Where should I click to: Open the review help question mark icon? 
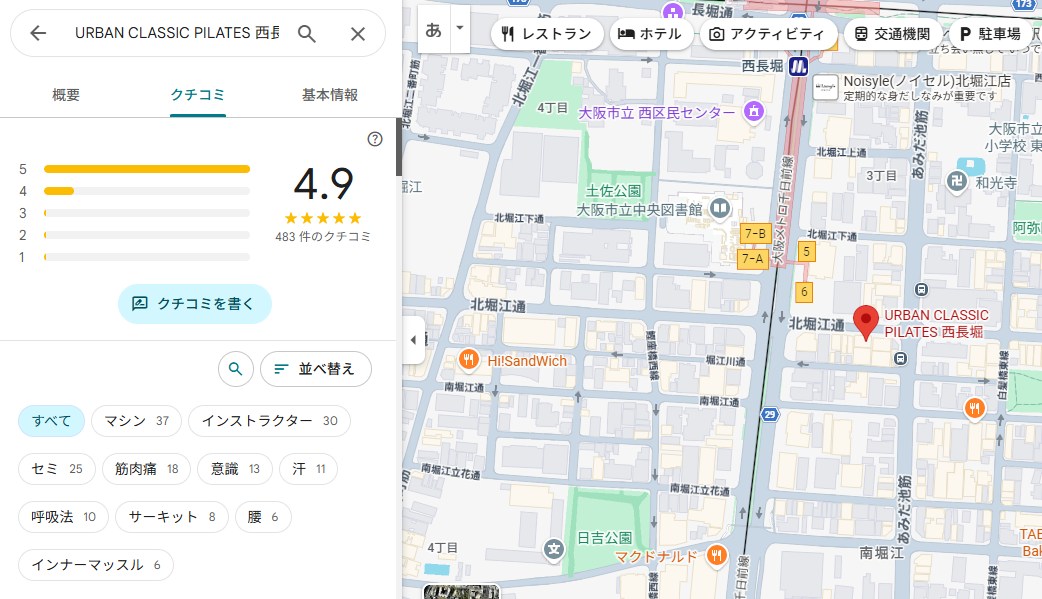coord(375,139)
